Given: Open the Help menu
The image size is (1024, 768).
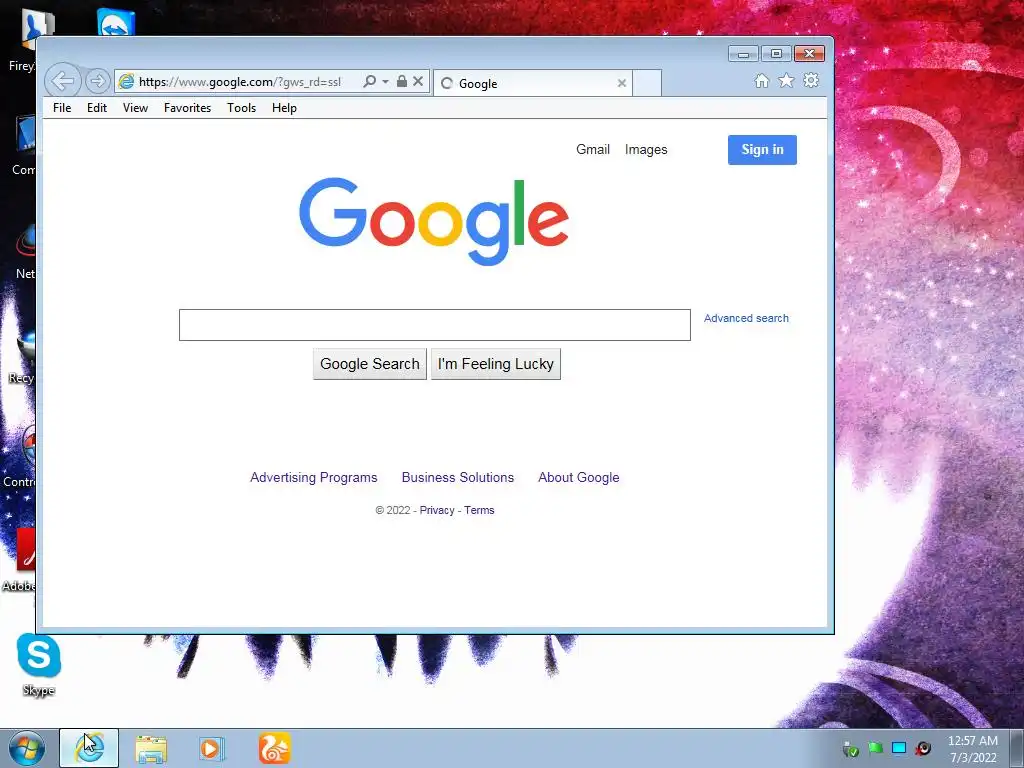Looking at the screenshot, I should (x=284, y=108).
